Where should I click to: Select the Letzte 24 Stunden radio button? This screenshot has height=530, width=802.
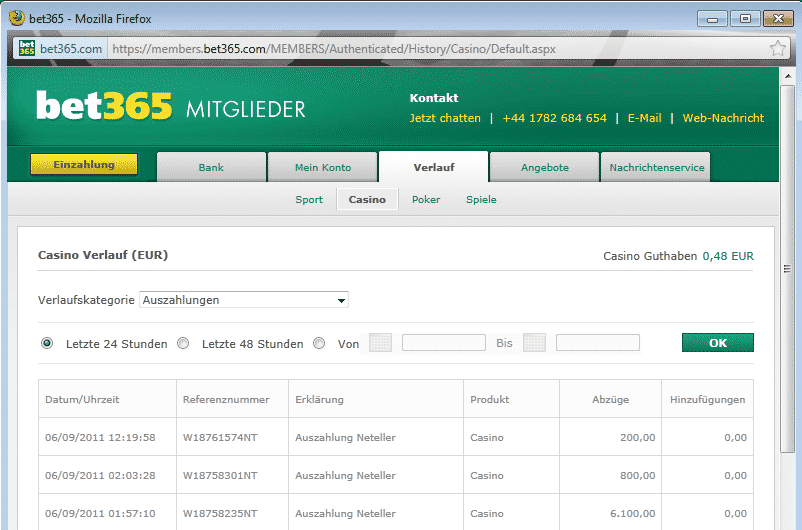pos(47,343)
